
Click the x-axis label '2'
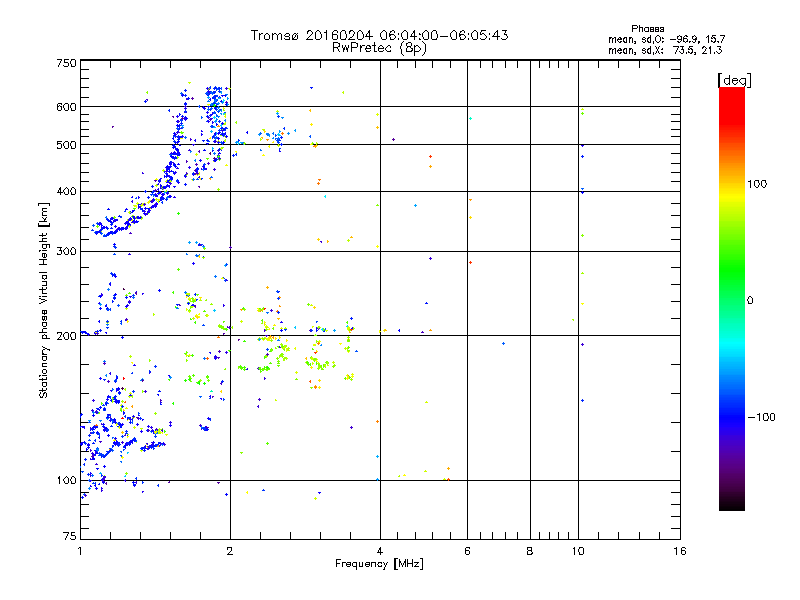[230, 551]
